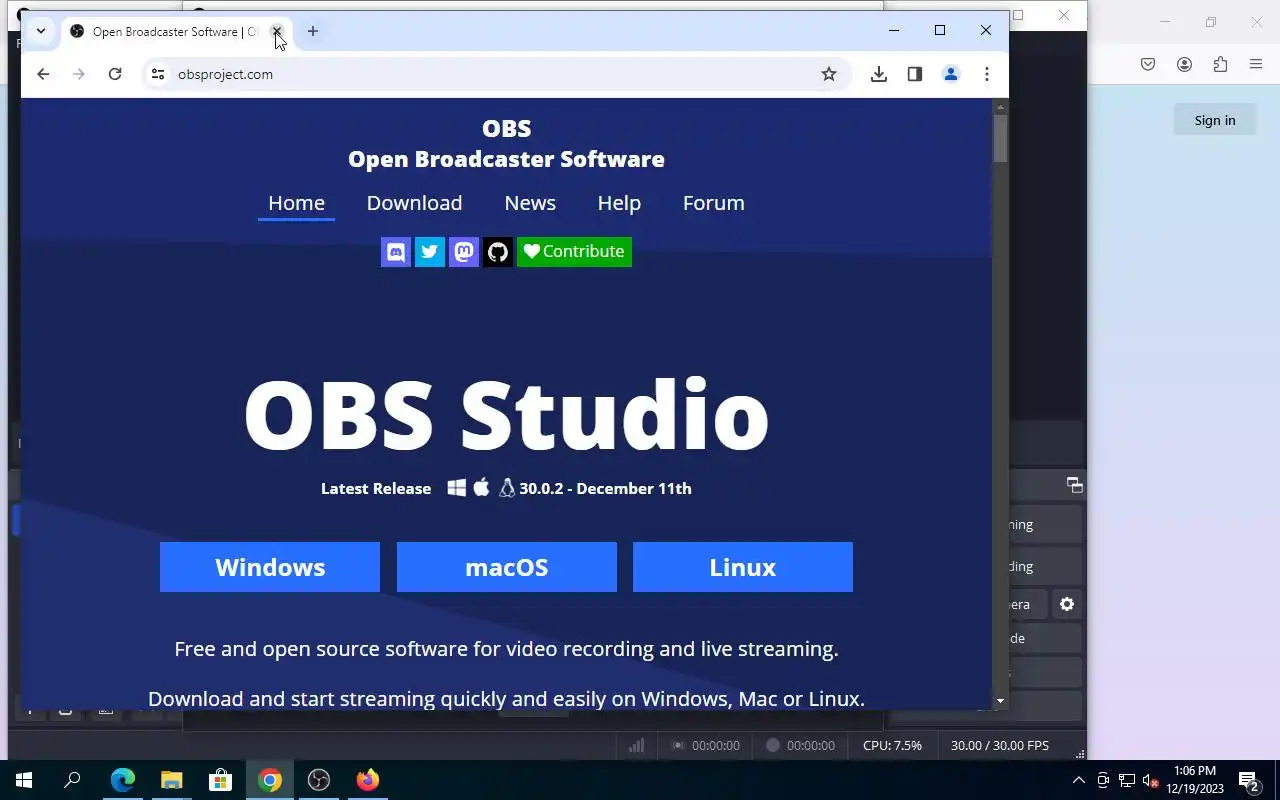Open the Forum nav item
This screenshot has height=800, width=1280.
(x=714, y=203)
